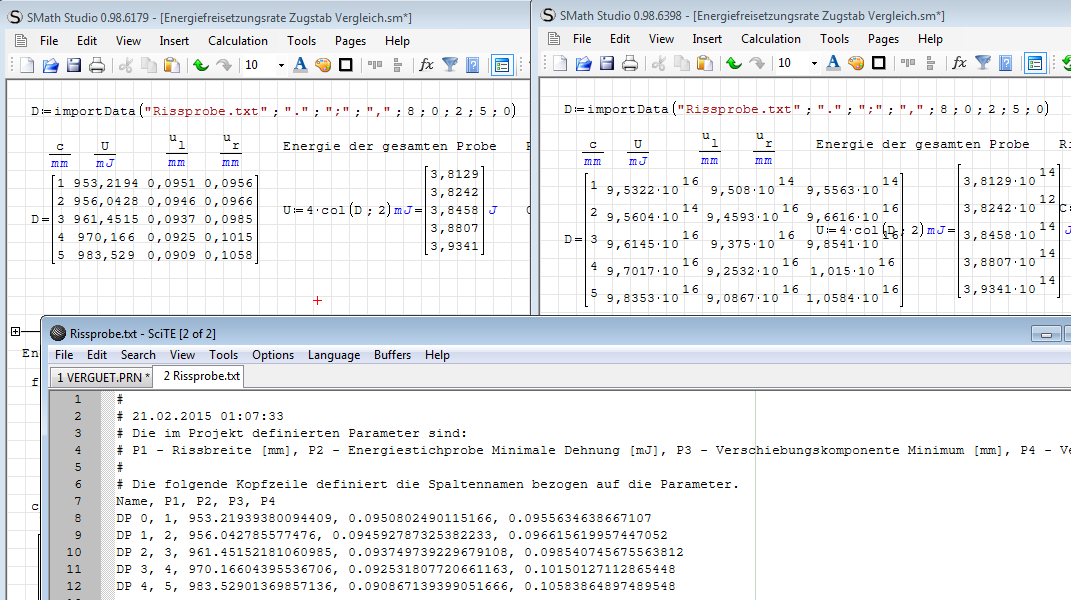Click New document icon in right SMath window
Screen dimensions: 1071x600
(561, 63)
